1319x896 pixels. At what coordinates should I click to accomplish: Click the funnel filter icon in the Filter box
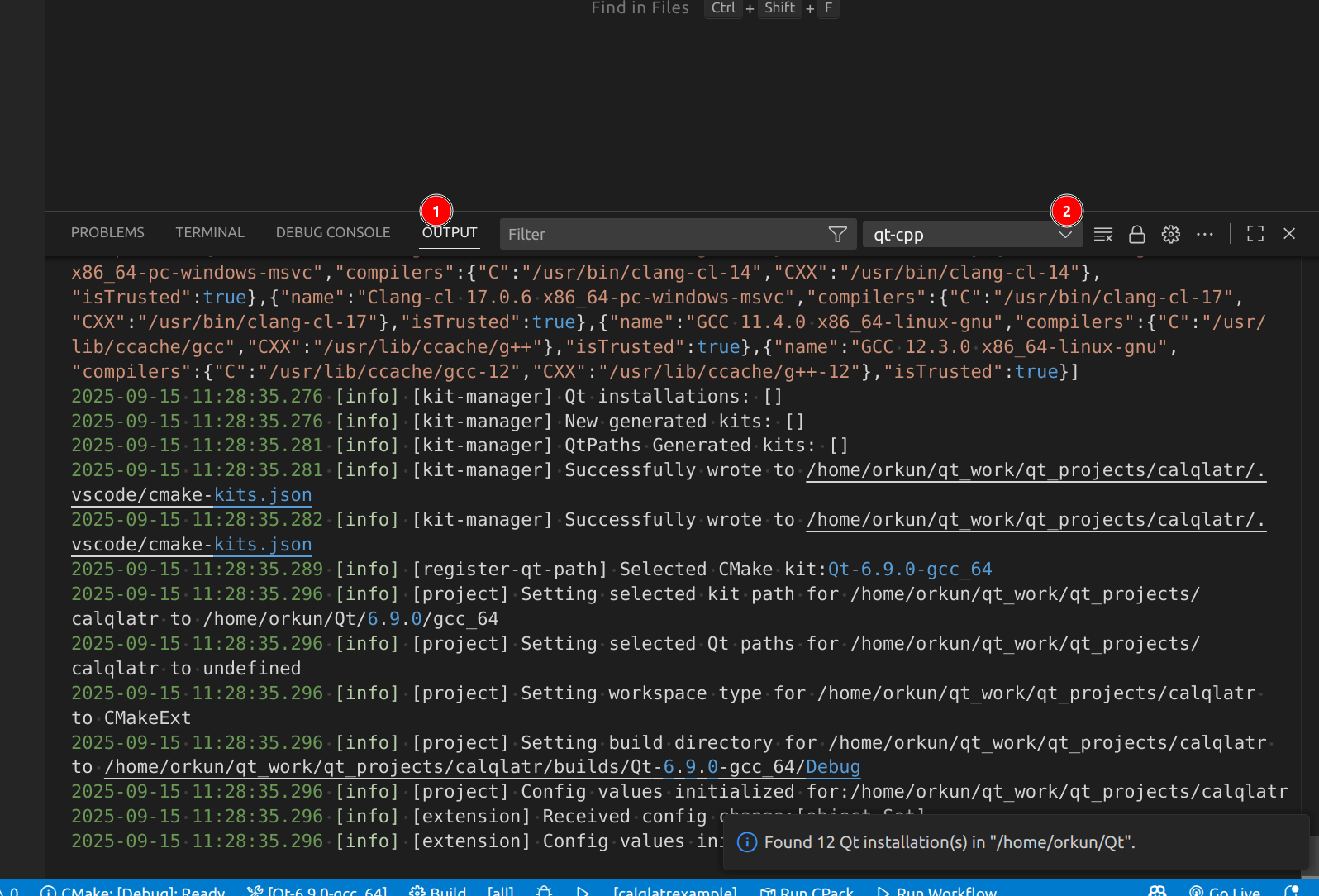click(x=837, y=235)
